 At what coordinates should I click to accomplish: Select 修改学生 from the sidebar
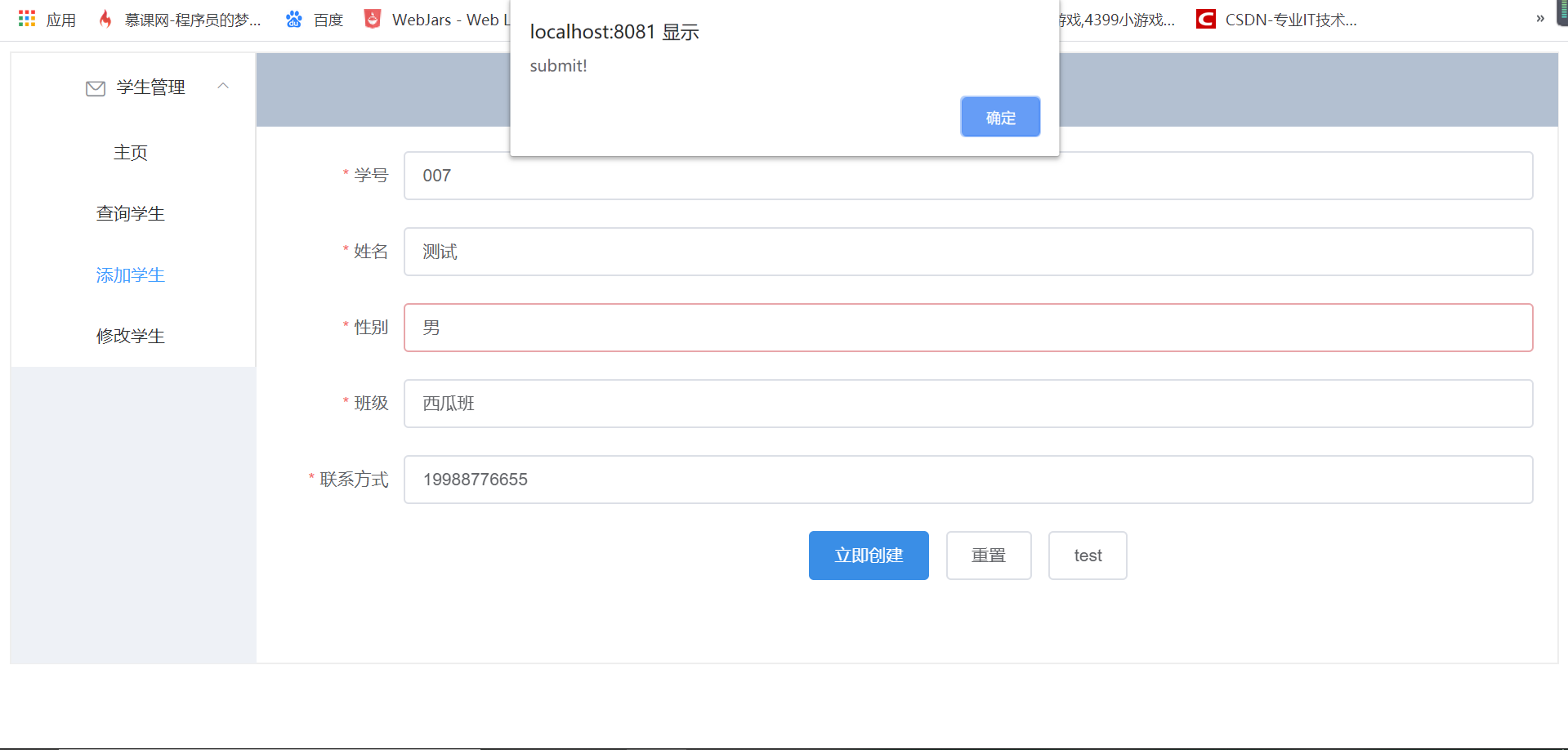(131, 335)
